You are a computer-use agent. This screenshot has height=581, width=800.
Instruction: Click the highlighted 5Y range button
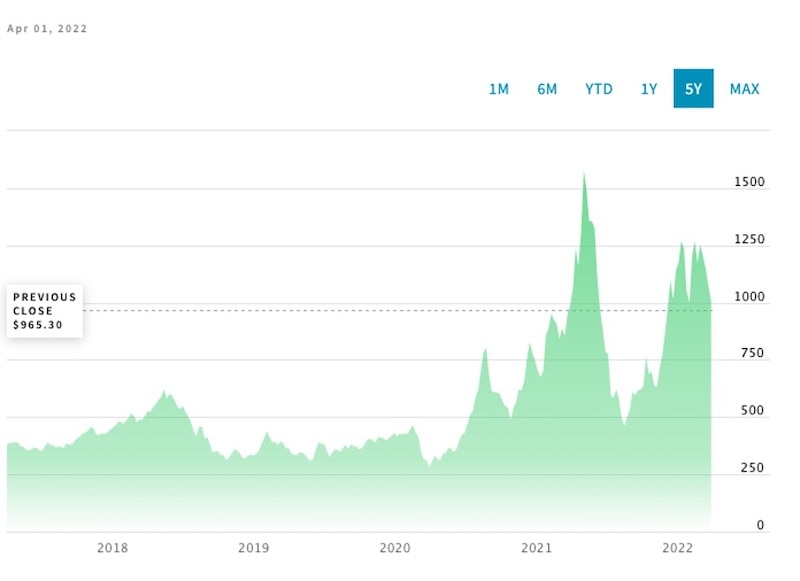coord(693,89)
